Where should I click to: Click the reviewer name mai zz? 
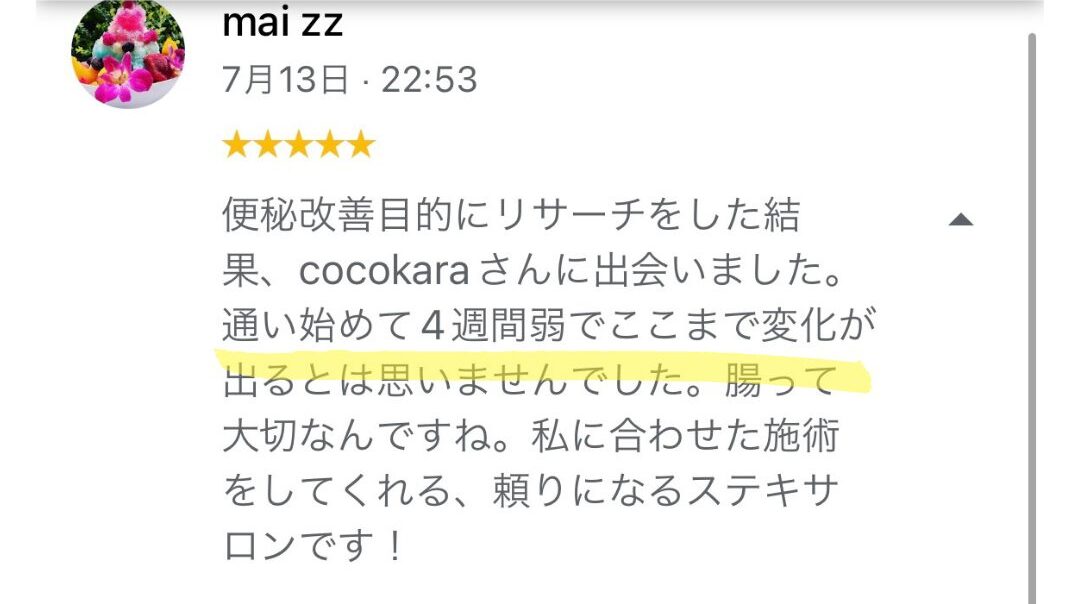coord(282,21)
